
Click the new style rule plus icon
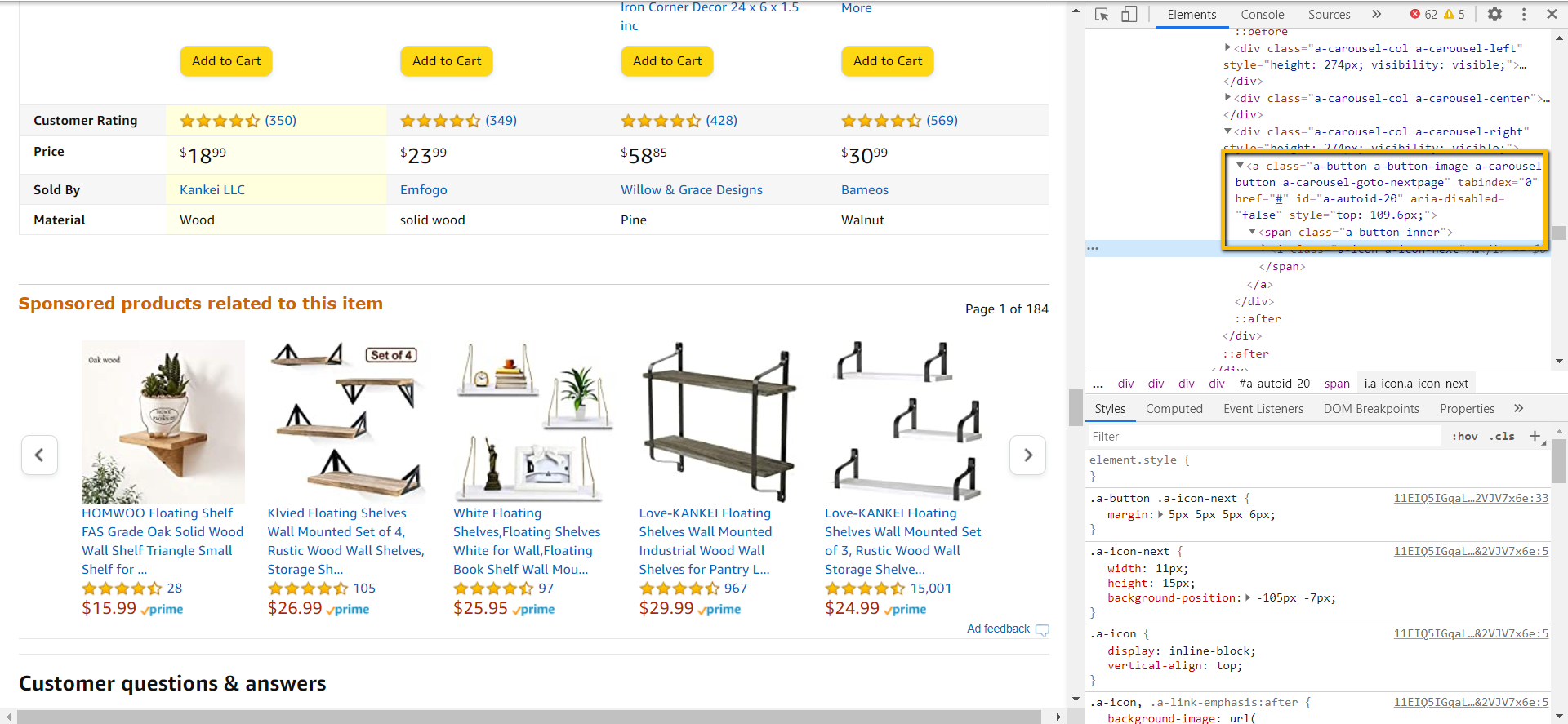tap(1535, 436)
